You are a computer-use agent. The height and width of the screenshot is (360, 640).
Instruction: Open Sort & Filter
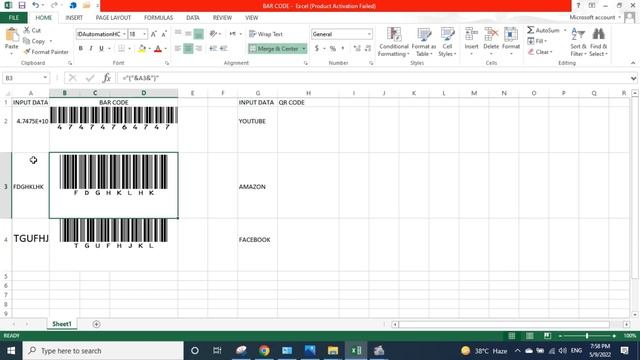(x=578, y=42)
